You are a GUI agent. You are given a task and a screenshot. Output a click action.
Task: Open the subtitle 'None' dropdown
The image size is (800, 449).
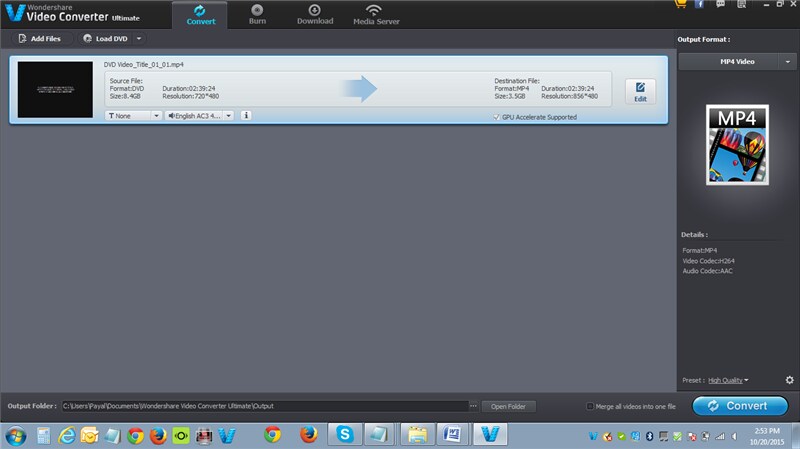133,116
